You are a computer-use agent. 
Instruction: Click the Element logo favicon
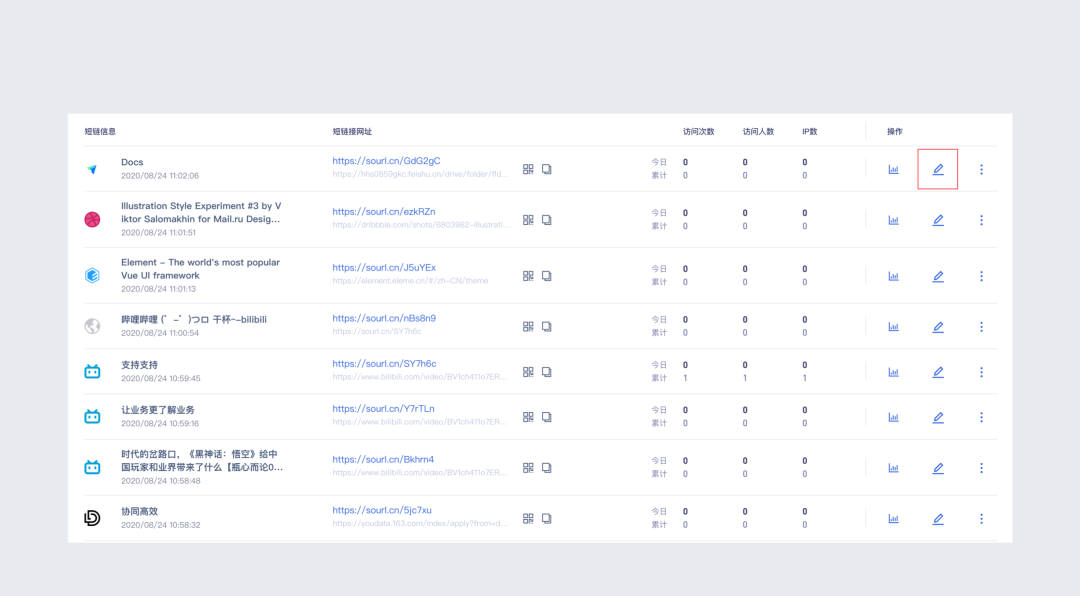click(x=92, y=276)
